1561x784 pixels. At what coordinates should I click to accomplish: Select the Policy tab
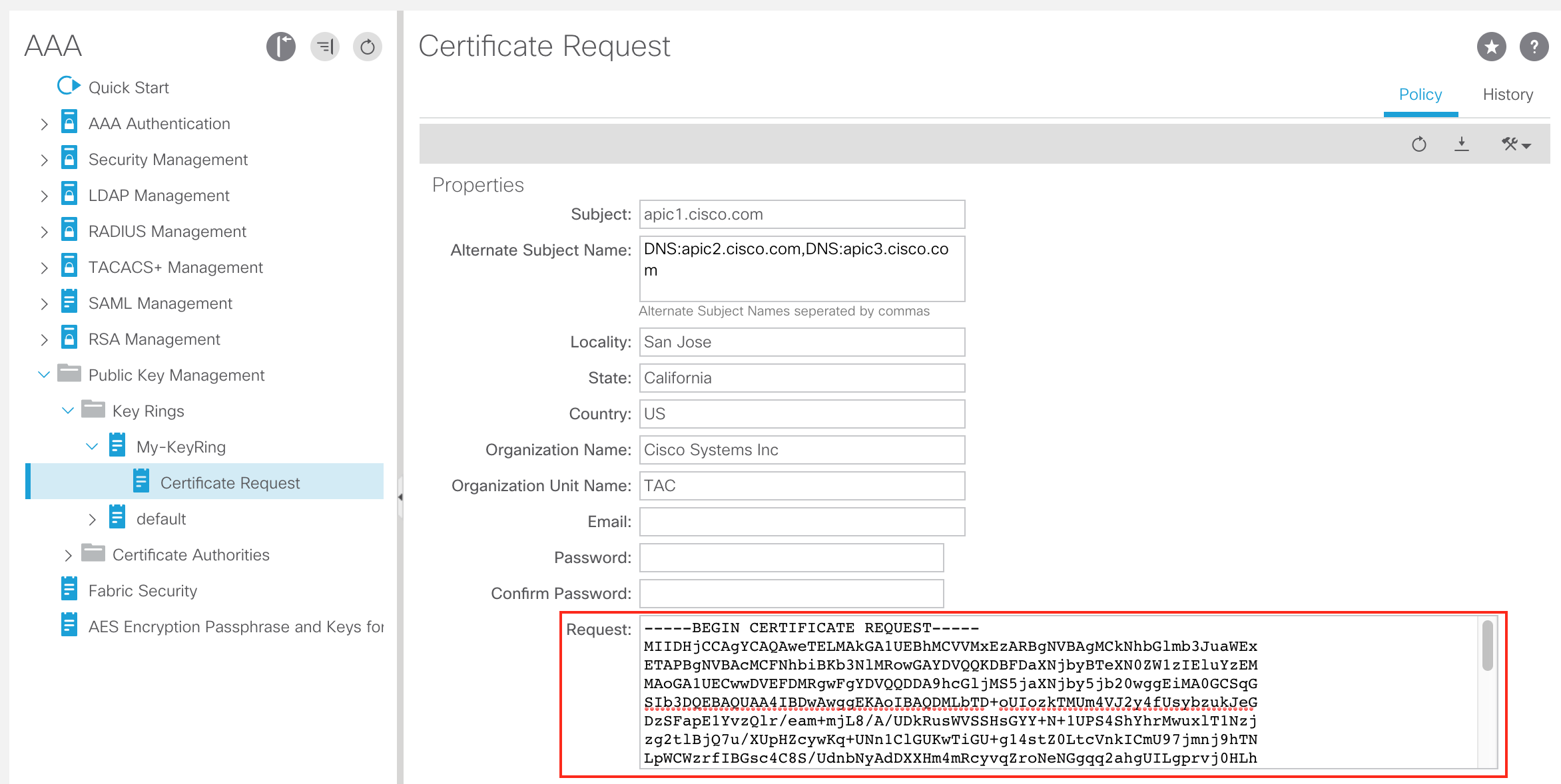tap(1420, 95)
